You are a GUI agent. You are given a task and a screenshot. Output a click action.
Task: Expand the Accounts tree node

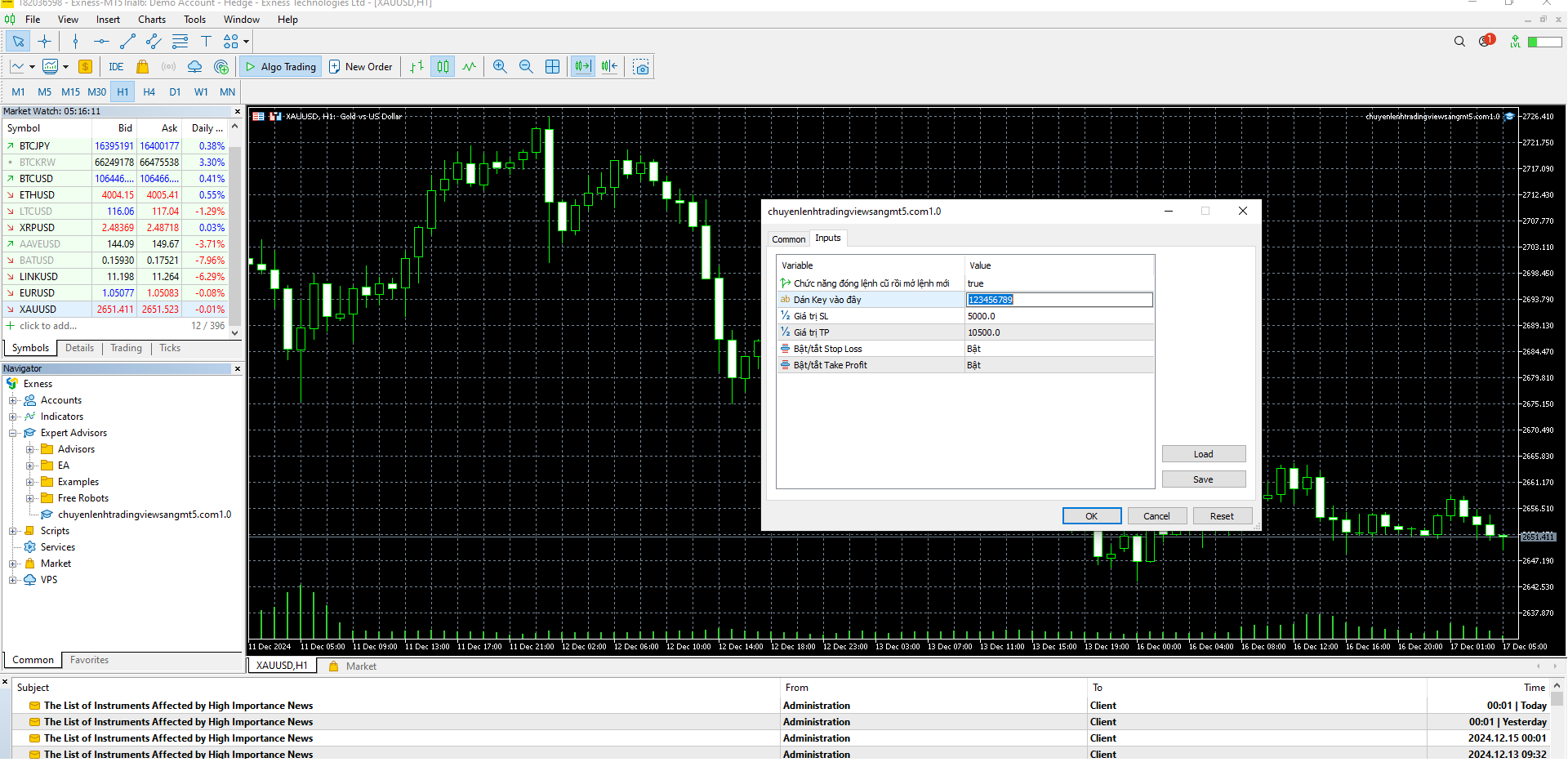click(x=13, y=400)
